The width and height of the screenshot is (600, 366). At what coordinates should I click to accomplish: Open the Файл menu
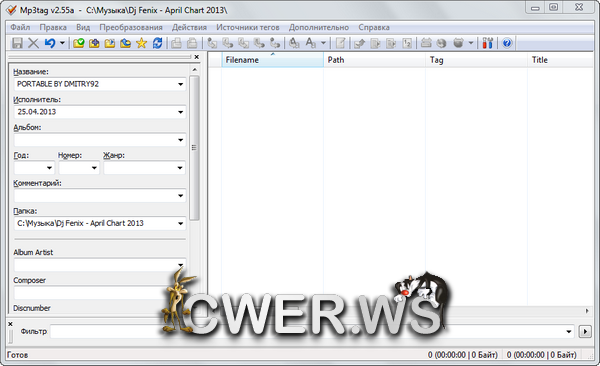20,27
